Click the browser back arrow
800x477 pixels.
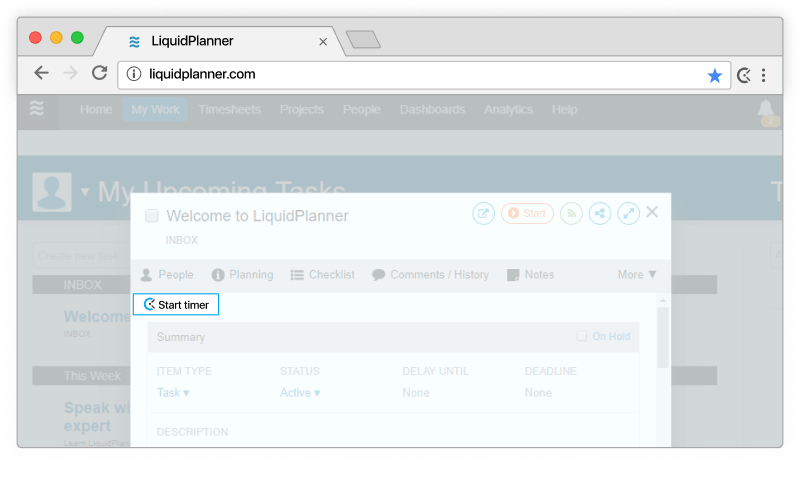click(x=41, y=73)
